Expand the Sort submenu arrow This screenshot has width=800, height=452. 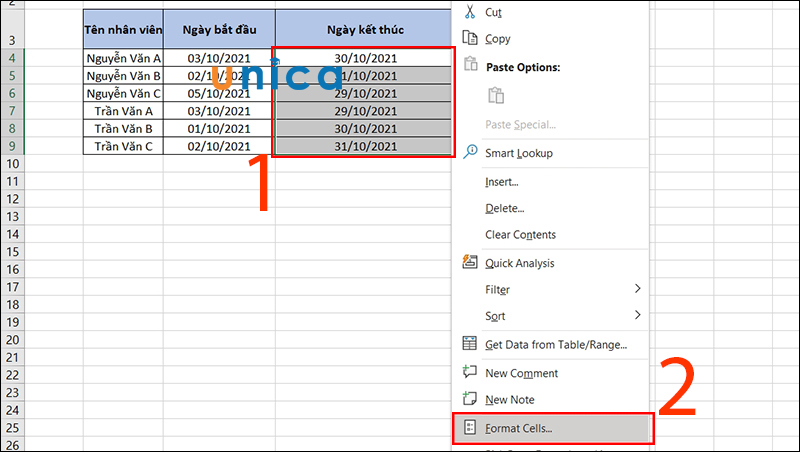click(x=637, y=316)
